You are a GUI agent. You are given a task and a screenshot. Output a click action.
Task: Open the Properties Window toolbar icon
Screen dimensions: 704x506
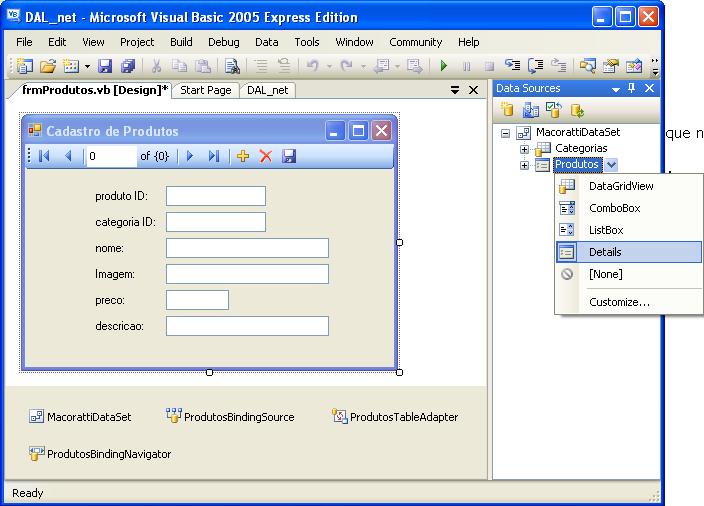611,66
